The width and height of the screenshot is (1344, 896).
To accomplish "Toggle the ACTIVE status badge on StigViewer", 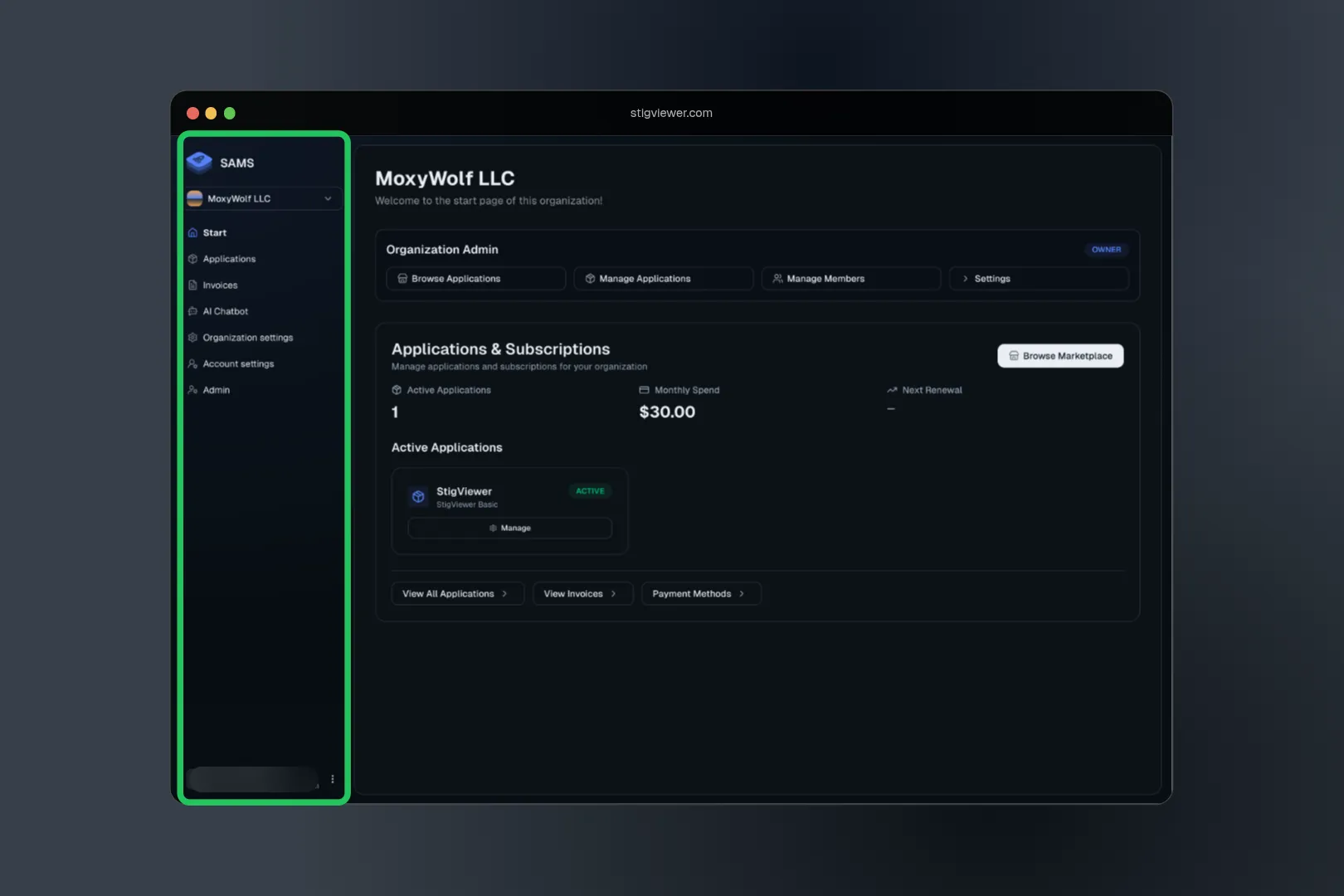I will [x=590, y=490].
